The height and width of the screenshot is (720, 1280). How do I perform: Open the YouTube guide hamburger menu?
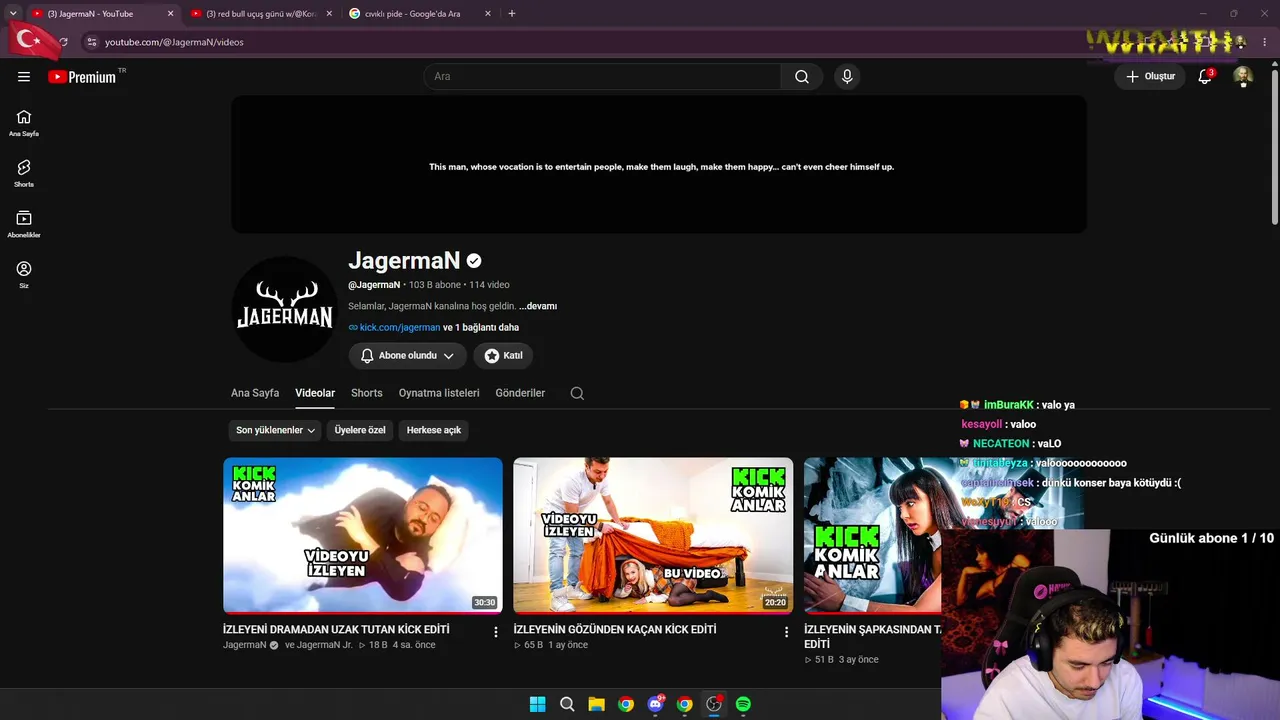(24, 77)
